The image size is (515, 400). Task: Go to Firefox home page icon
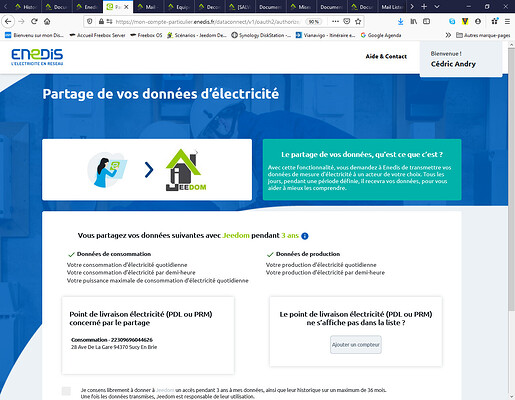pyautogui.click(x=47, y=22)
